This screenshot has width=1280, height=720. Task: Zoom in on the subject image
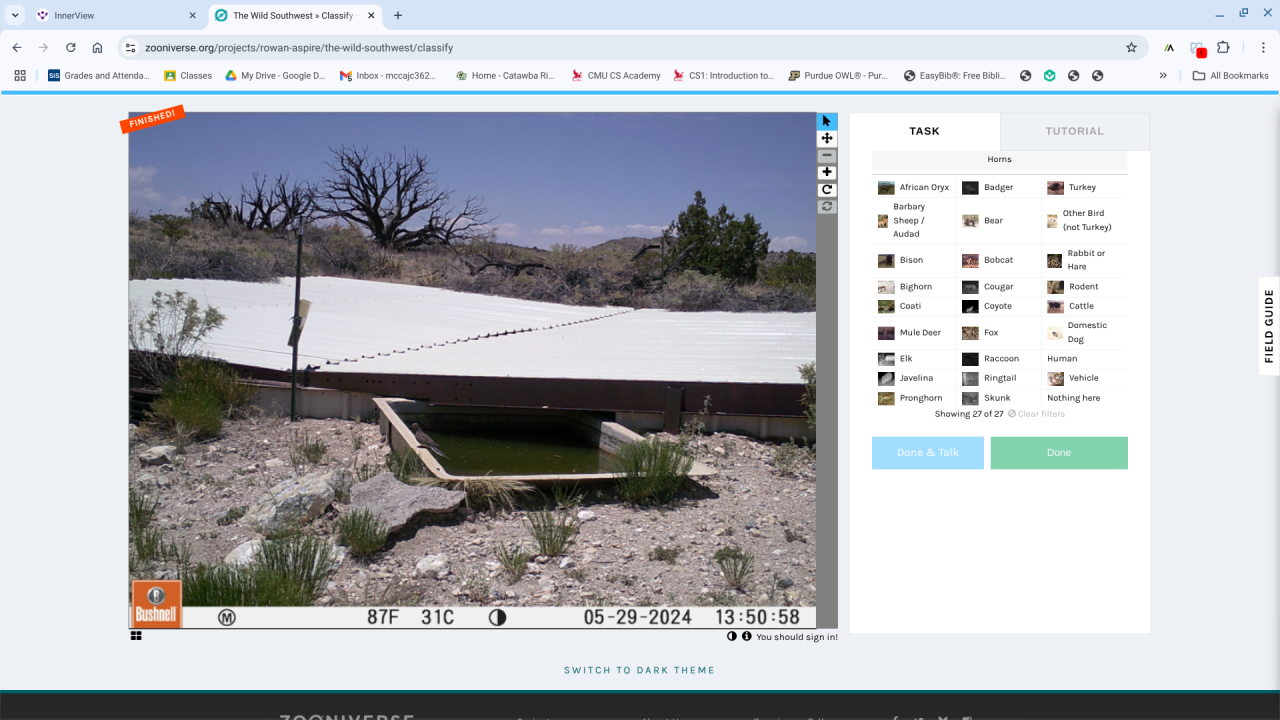click(x=827, y=172)
